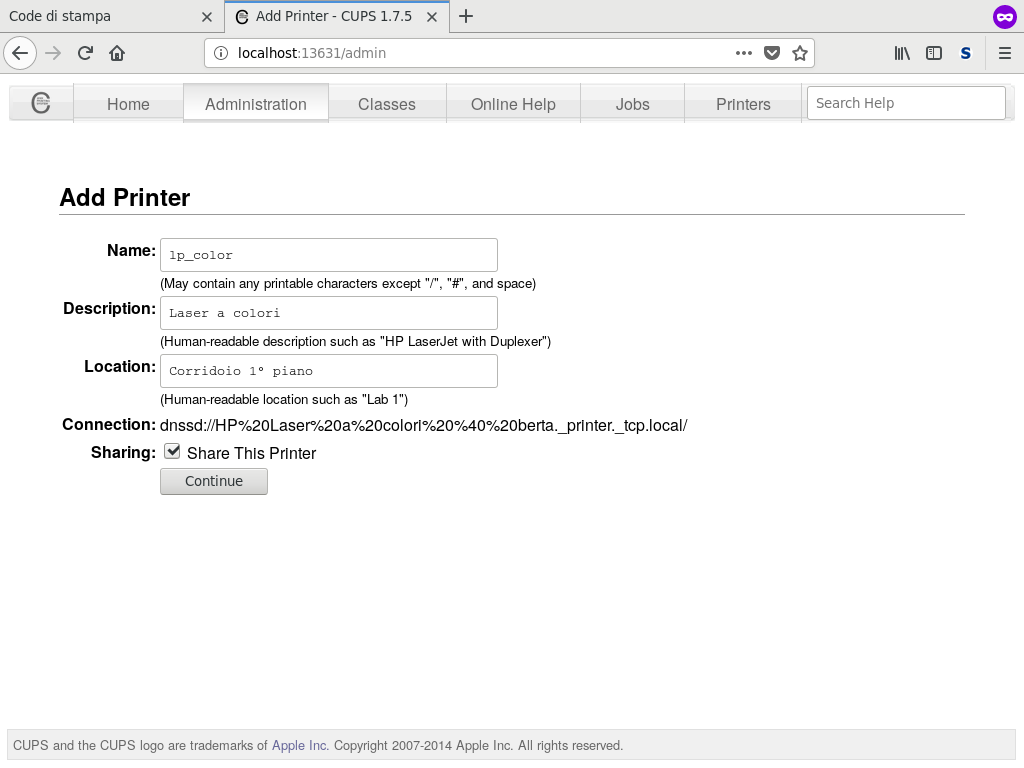Click the address bar URL localhost:13631/admin
Screen dimensions: 1024x768
(x=312, y=53)
